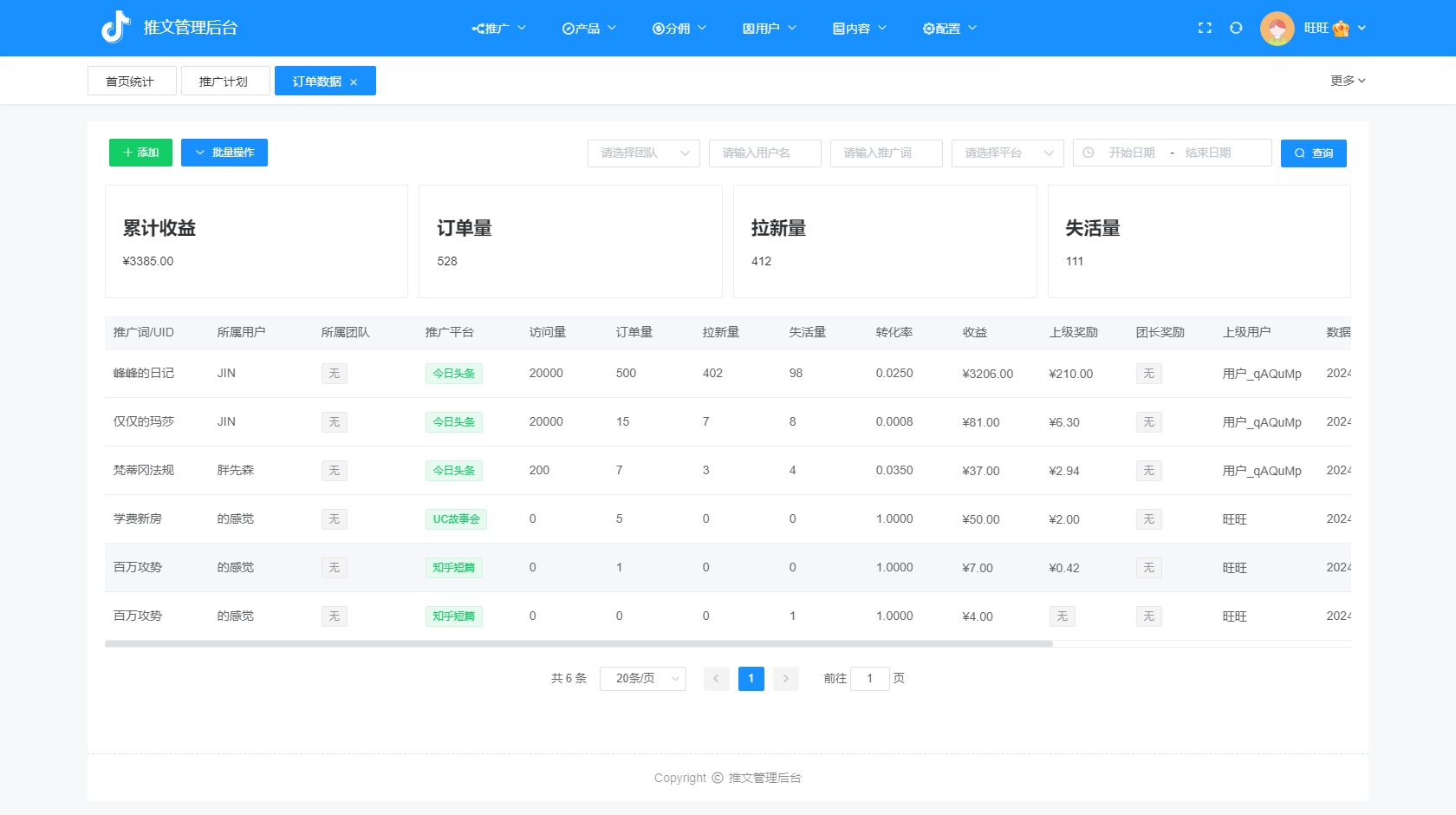Viewport: 1456px width, 815px height.
Task: Click the 拉新量 stats card
Action: click(x=885, y=242)
